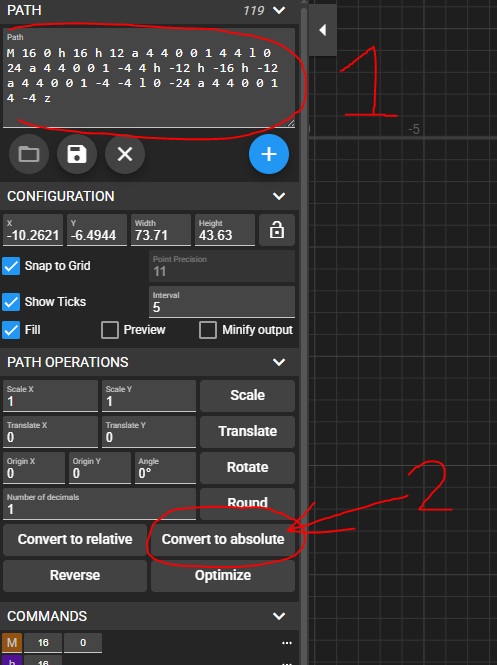Edit the Translate Y field
The width and height of the screenshot is (497, 665).
(x=149, y=432)
